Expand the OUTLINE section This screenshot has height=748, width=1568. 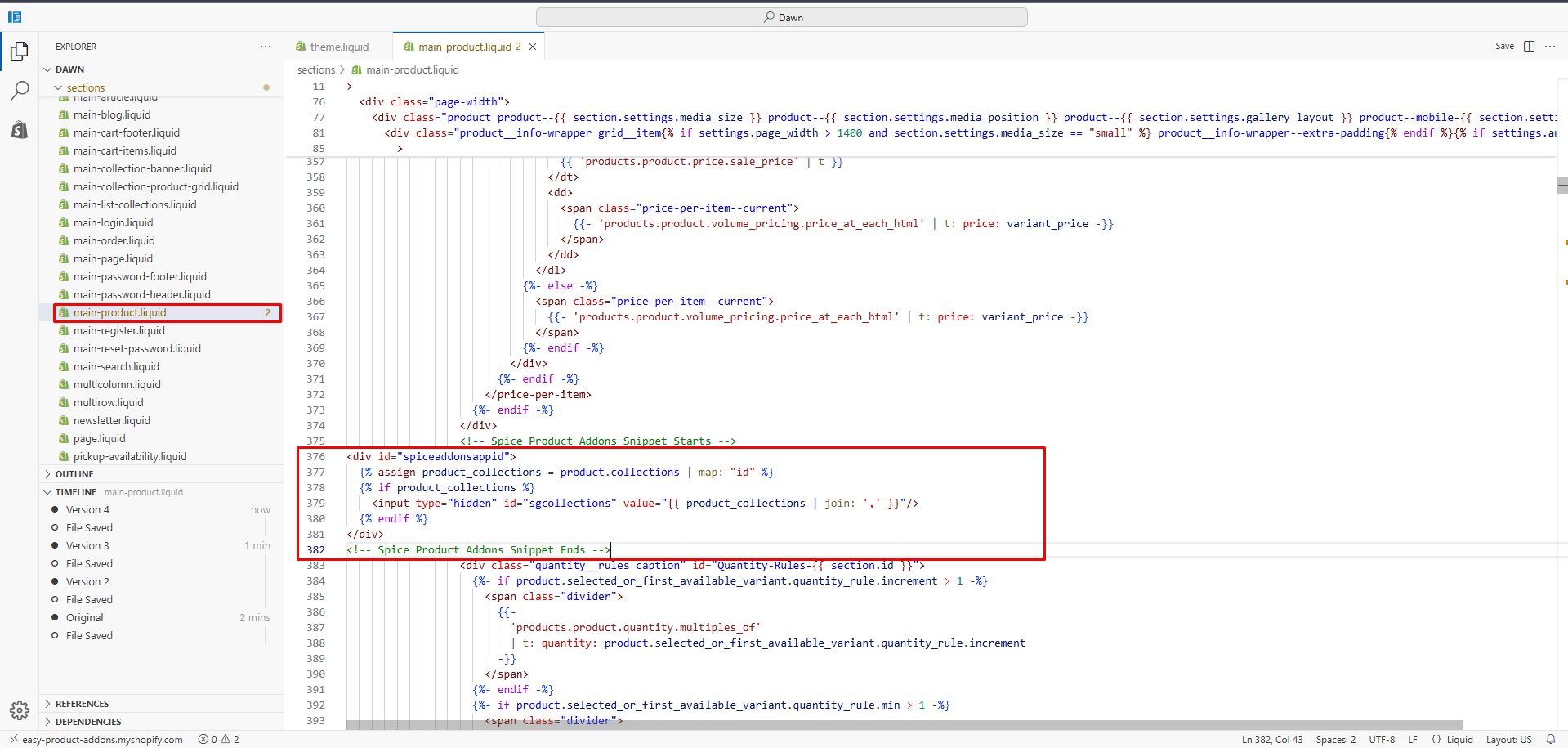click(74, 474)
